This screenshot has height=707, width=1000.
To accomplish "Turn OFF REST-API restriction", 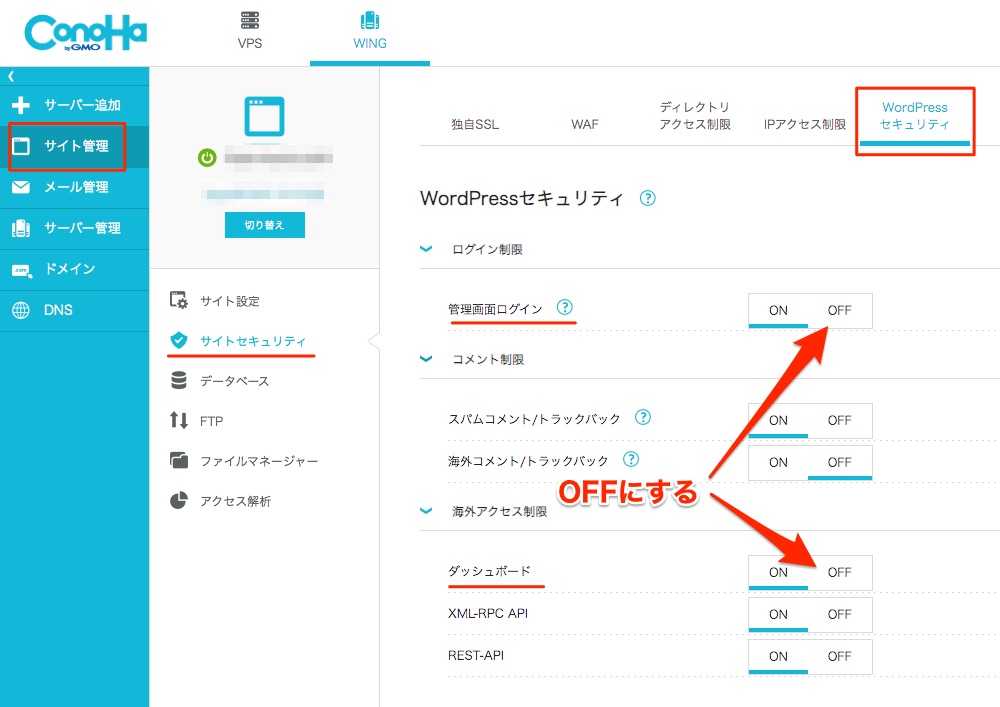I will pos(839,657).
